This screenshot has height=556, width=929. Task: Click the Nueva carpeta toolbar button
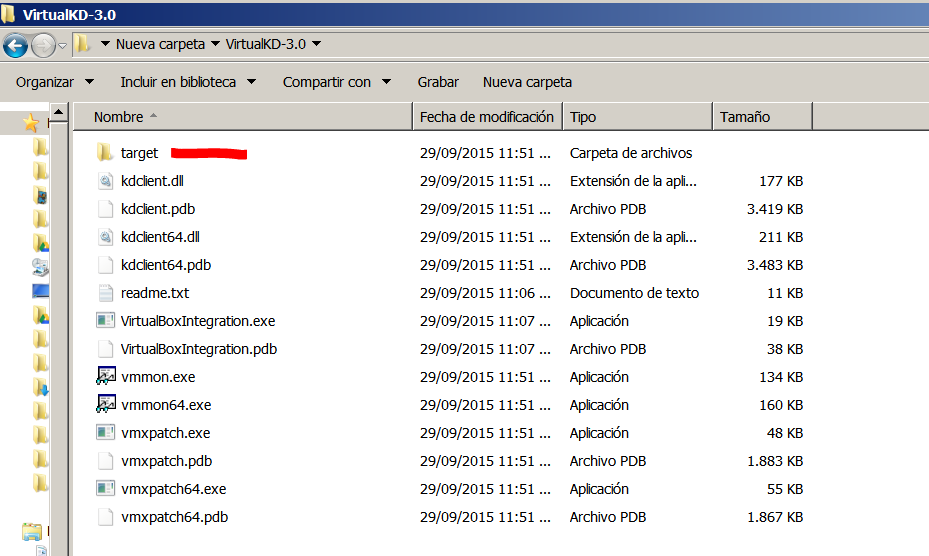[527, 82]
